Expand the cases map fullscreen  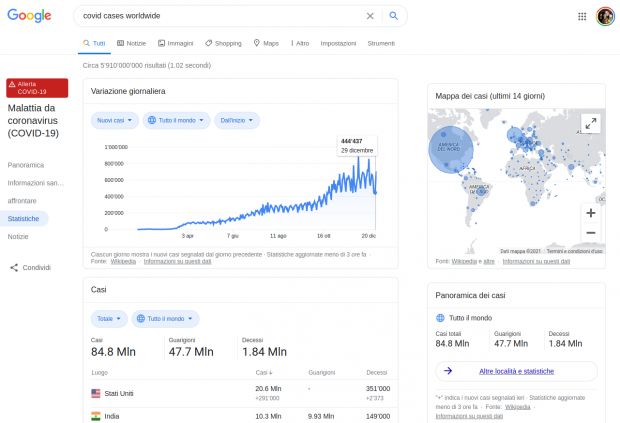pyautogui.click(x=591, y=124)
